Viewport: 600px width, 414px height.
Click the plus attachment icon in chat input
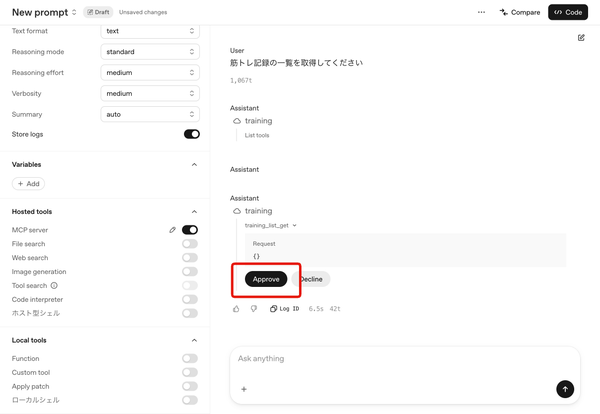(x=244, y=389)
